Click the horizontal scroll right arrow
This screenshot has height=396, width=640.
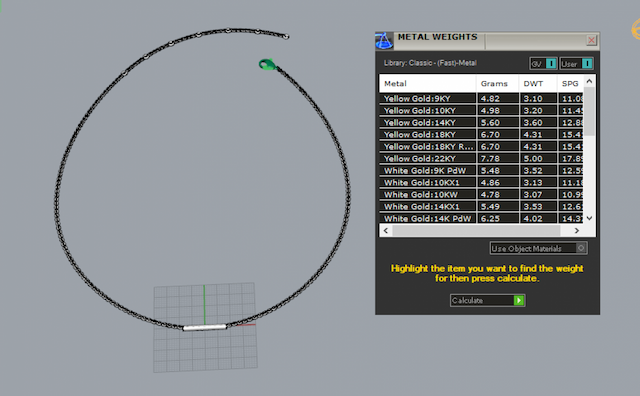click(577, 231)
